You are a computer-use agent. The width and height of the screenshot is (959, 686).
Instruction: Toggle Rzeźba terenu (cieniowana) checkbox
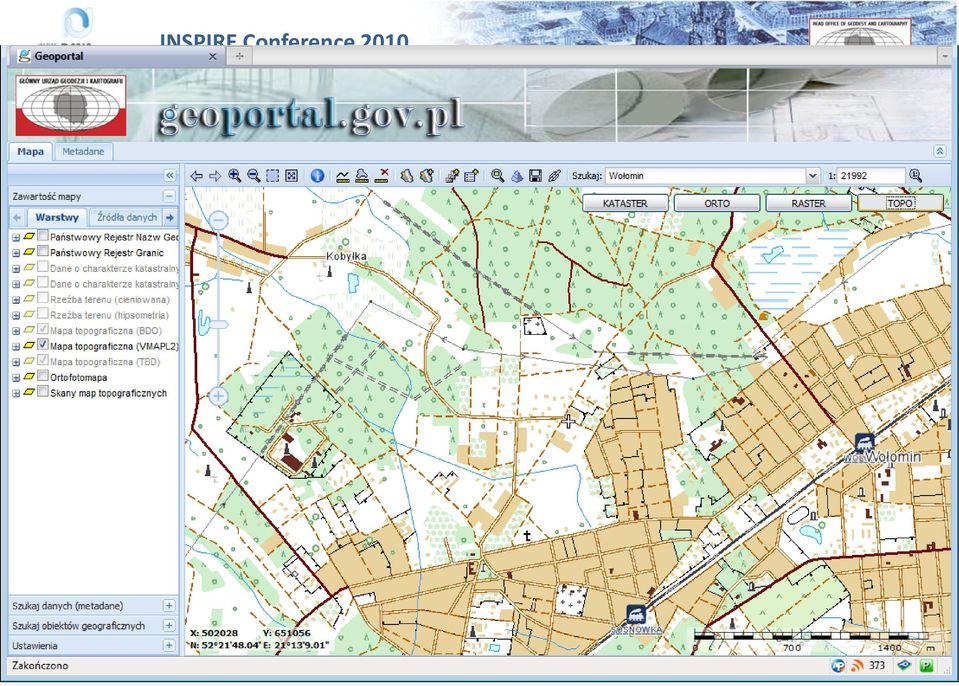tap(43, 298)
